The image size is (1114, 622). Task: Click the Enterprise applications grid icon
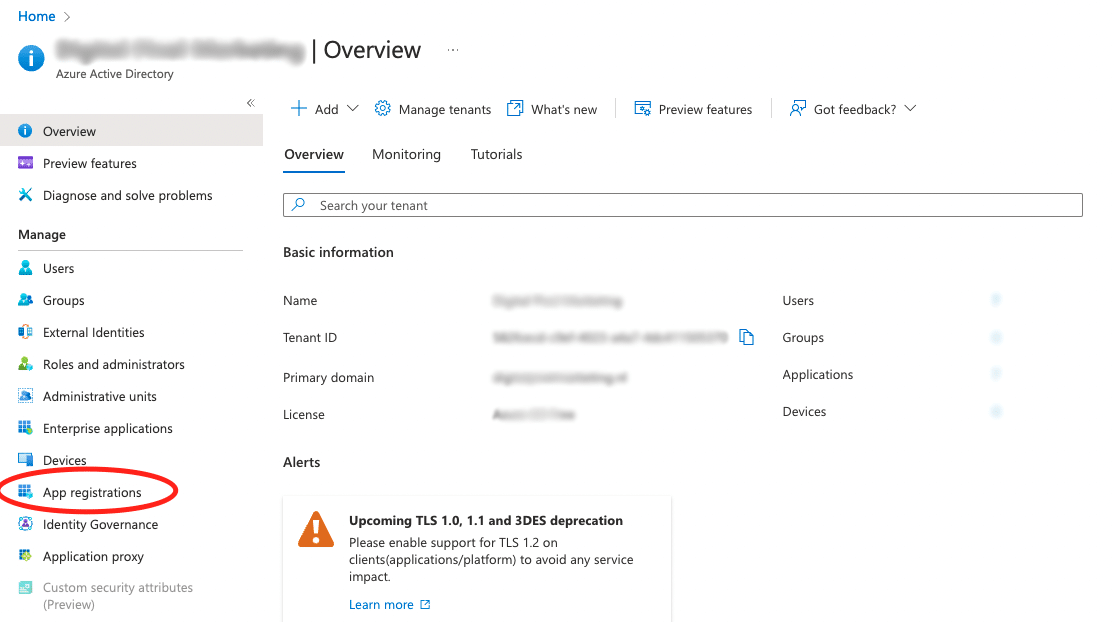pos(25,428)
